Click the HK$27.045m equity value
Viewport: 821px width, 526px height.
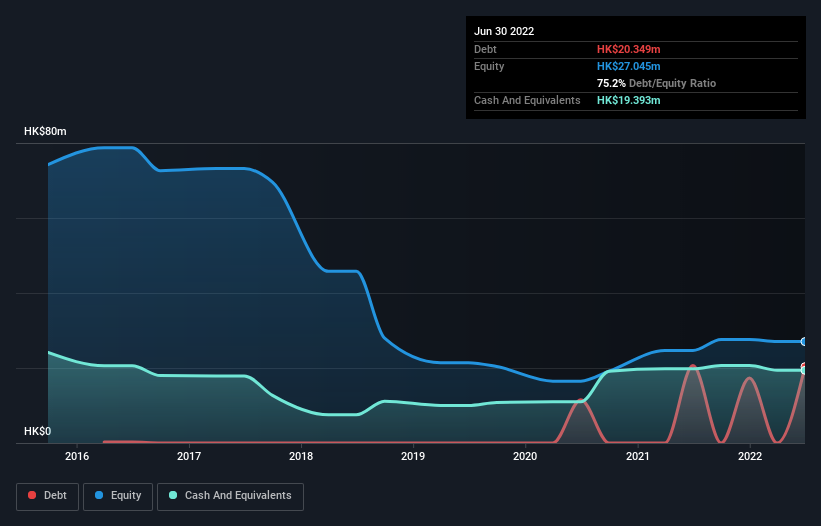tap(628, 66)
